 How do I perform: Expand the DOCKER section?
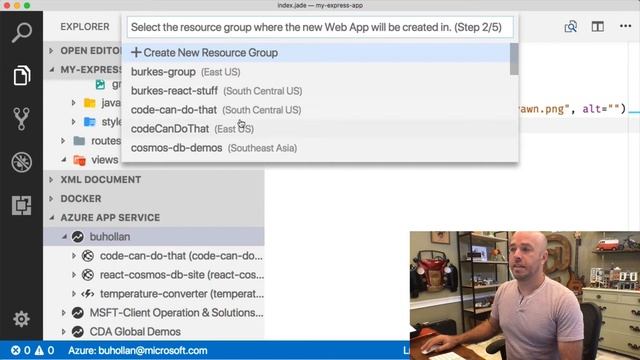pos(51,199)
